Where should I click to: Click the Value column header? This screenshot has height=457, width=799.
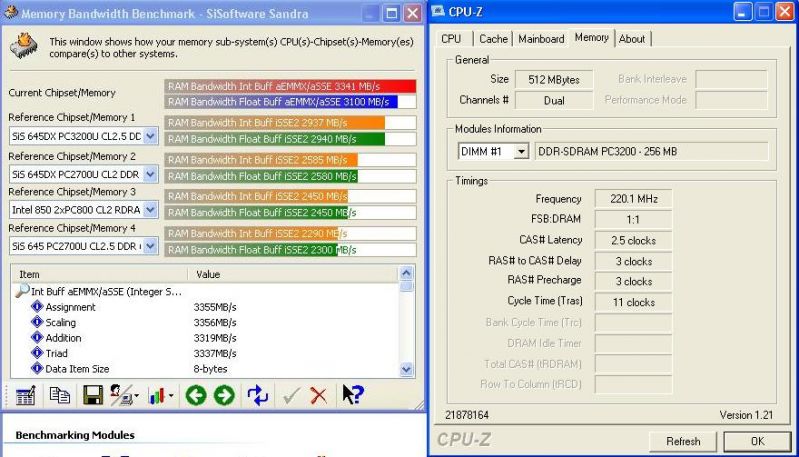pyautogui.click(x=292, y=274)
